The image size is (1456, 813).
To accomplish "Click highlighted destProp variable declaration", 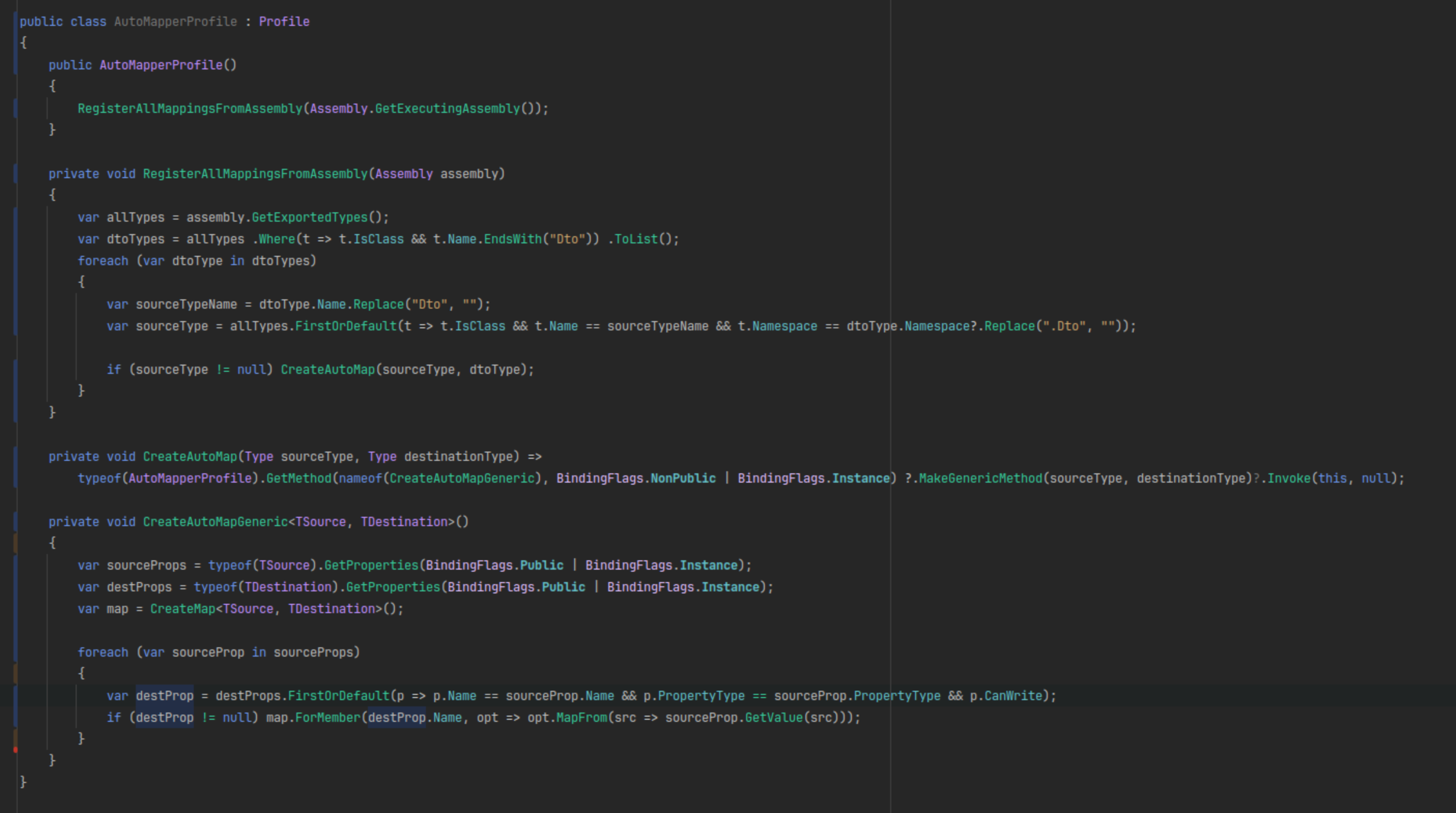I will pyautogui.click(x=164, y=696).
